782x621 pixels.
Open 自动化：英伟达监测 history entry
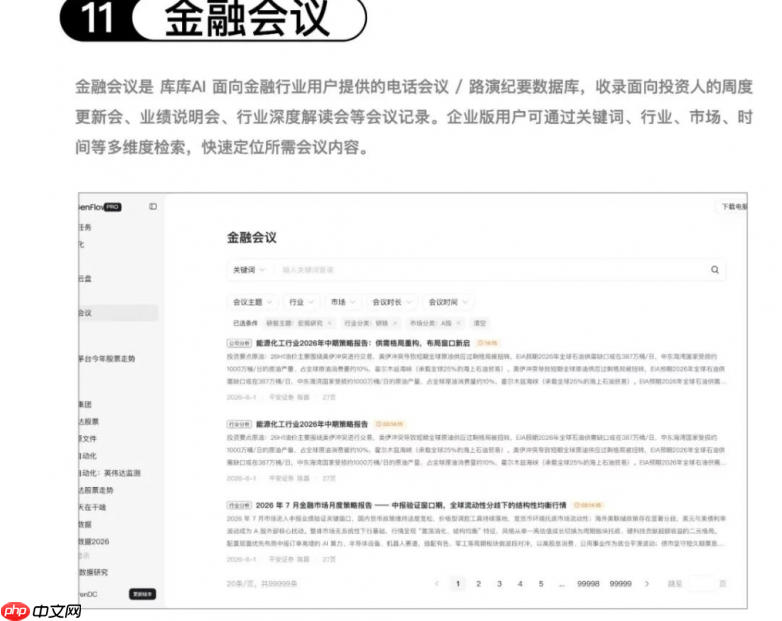pos(110,473)
